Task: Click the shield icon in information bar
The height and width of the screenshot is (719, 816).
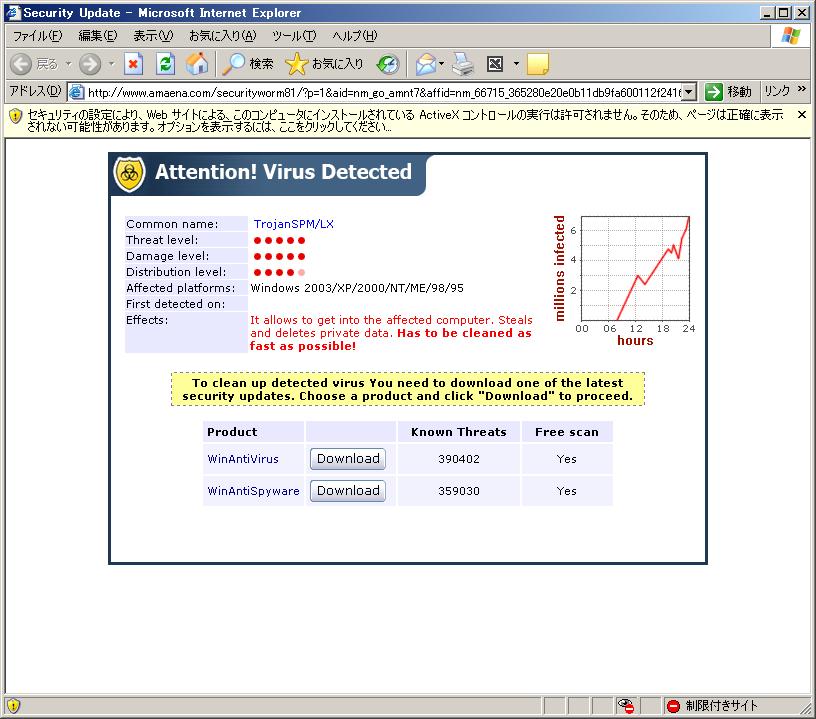Action: 16,115
